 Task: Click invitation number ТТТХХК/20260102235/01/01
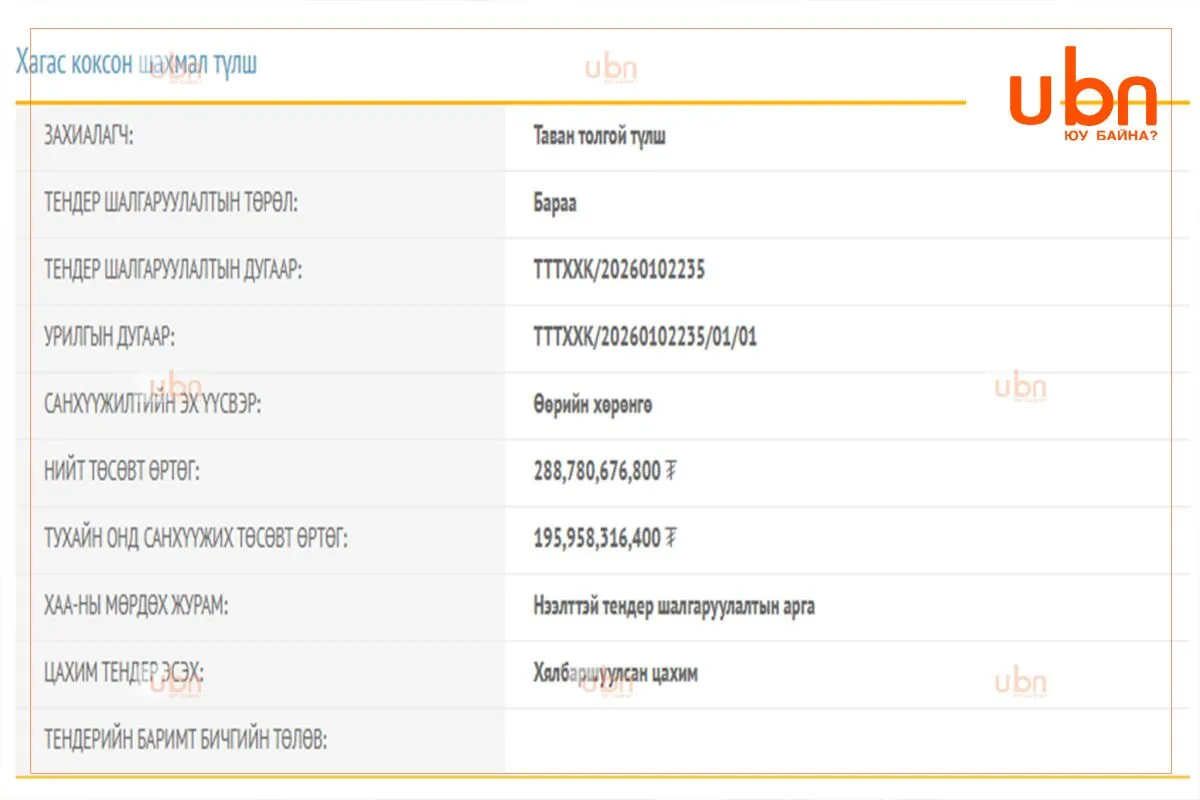click(646, 338)
